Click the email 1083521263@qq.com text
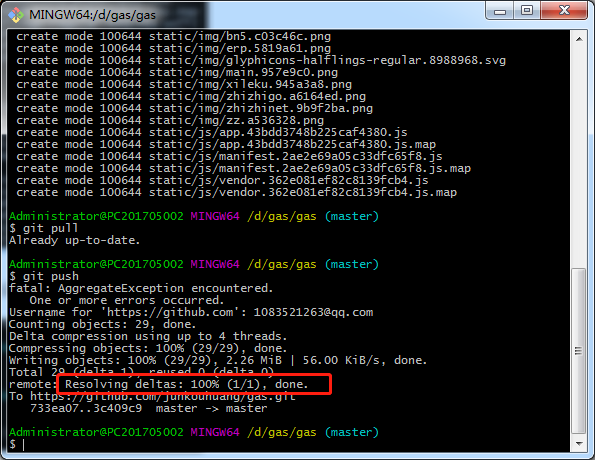 point(313,312)
